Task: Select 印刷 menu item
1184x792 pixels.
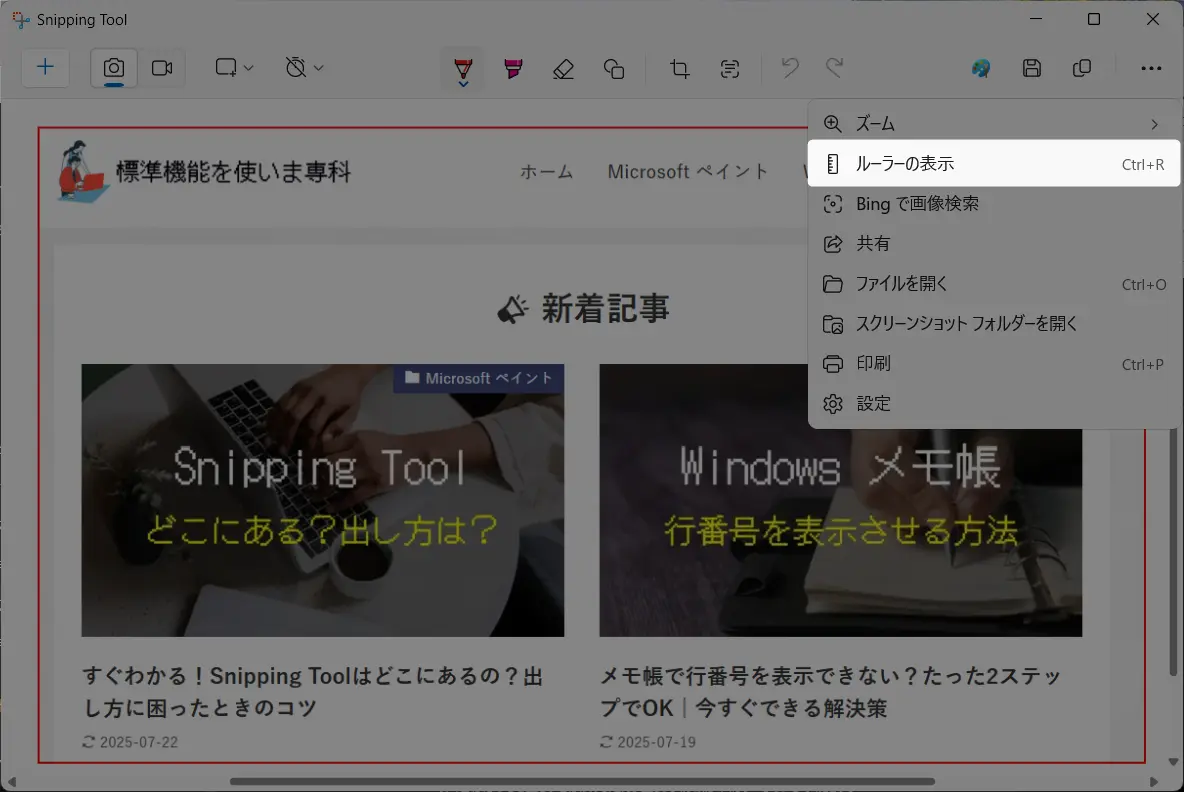Action: (x=993, y=364)
